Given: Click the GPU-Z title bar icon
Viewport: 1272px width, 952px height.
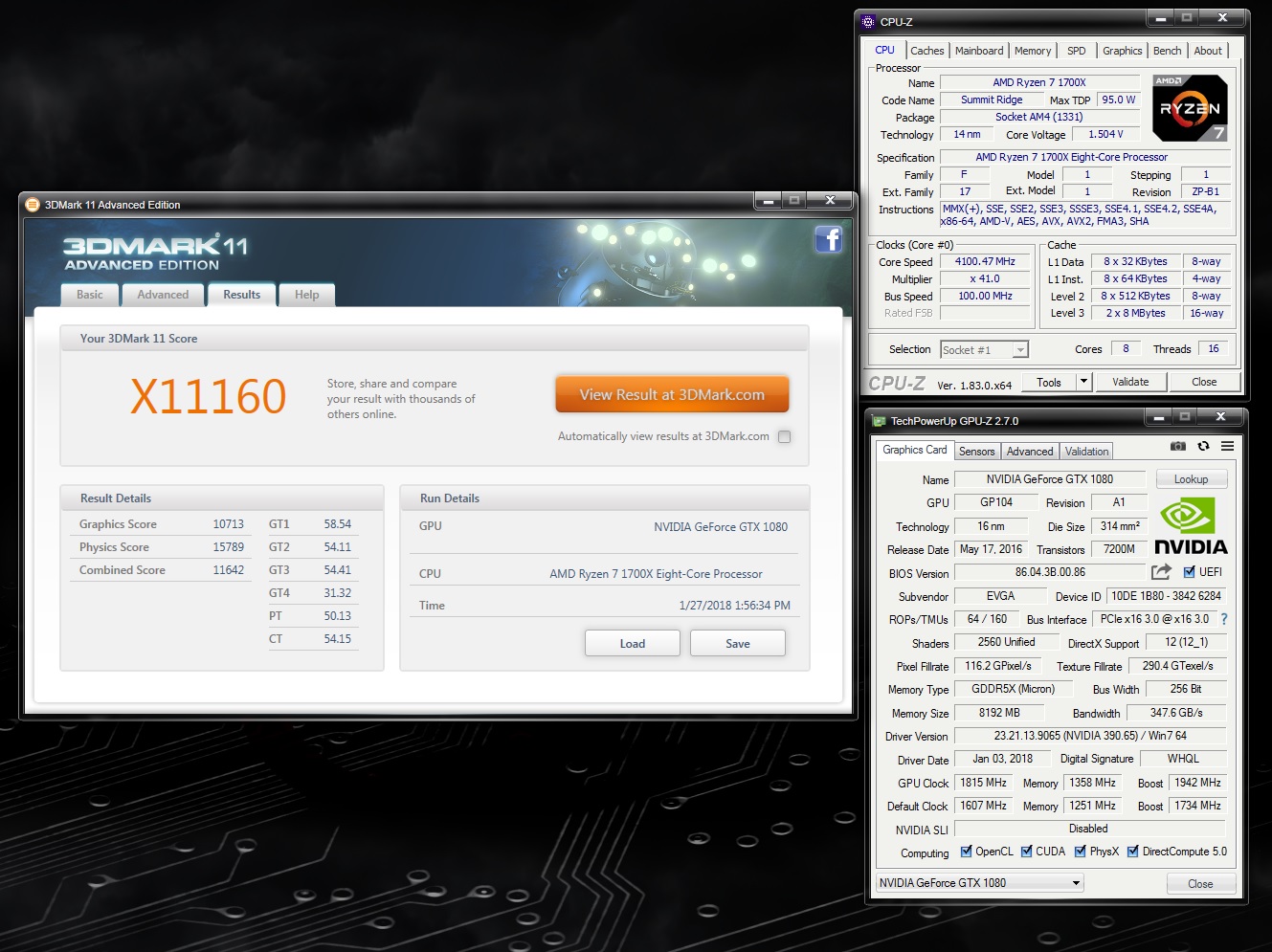Looking at the screenshot, I should tap(878, 420).
